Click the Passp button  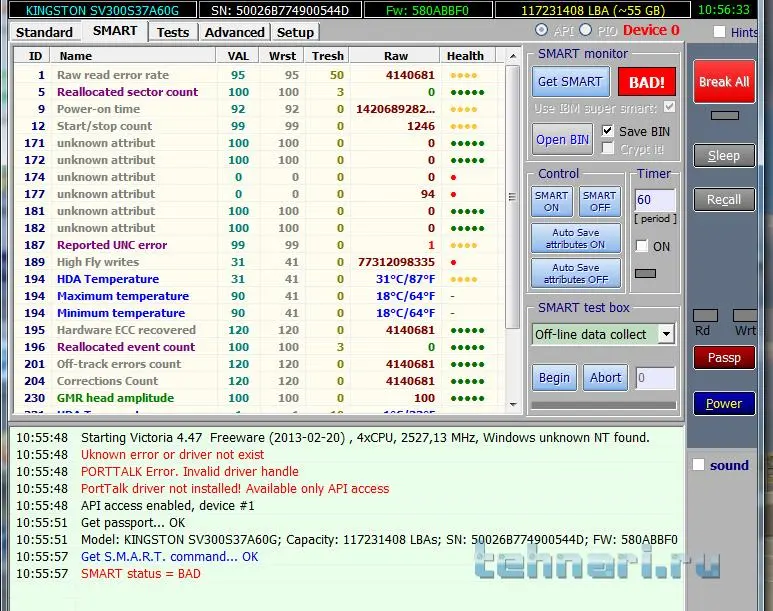[724, 357]
